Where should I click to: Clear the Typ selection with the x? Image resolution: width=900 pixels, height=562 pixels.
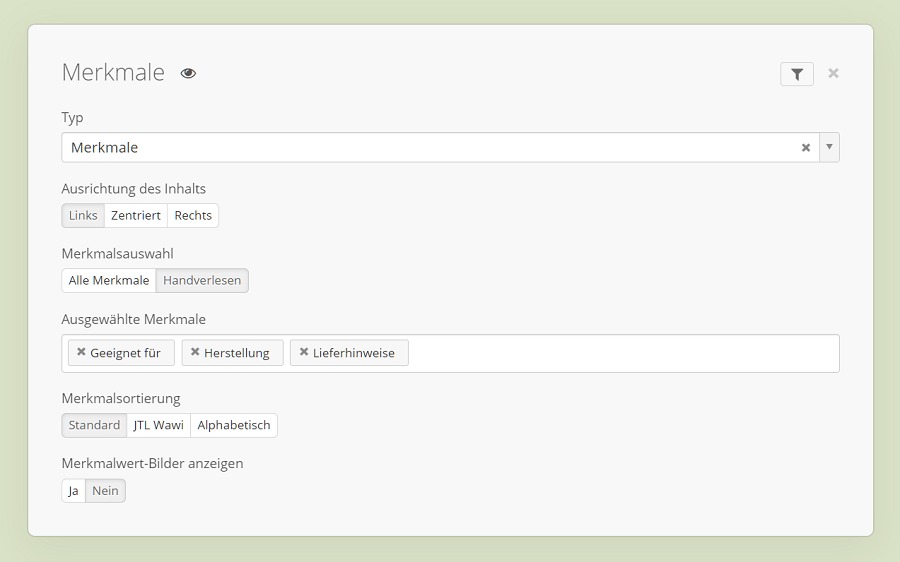click(805, 148)
